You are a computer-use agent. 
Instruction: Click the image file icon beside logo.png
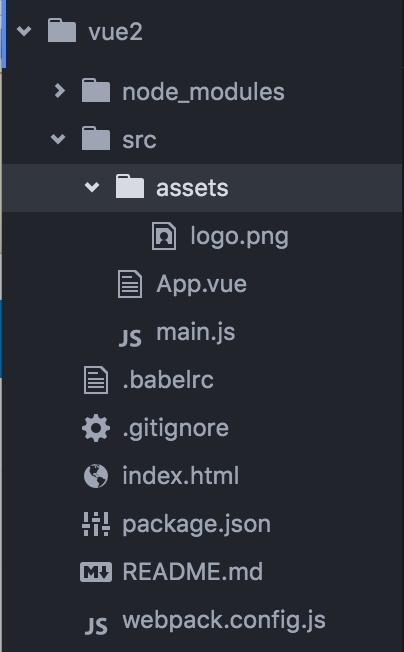click(164, 236)
